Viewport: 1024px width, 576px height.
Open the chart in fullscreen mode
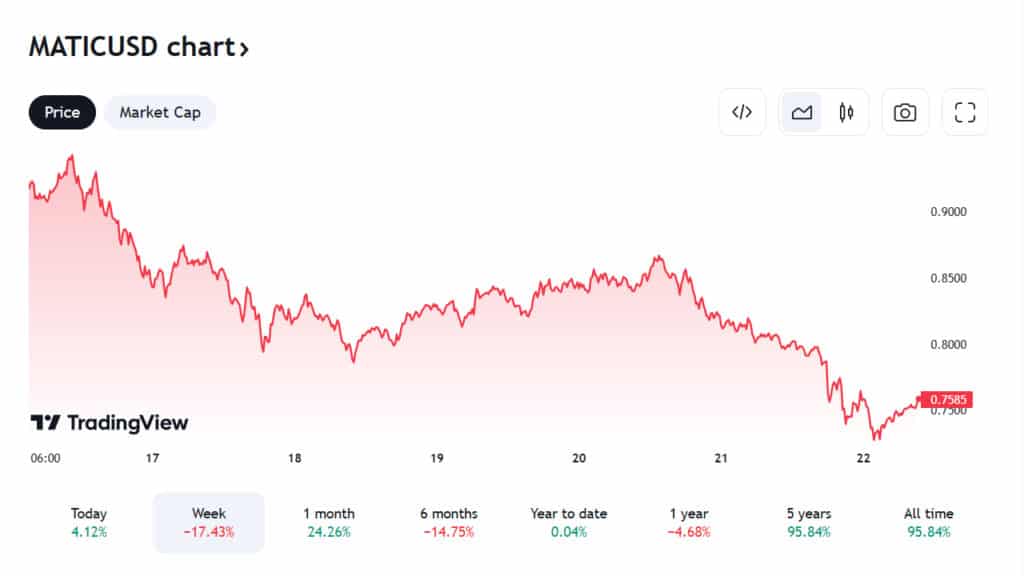[965, 112]
